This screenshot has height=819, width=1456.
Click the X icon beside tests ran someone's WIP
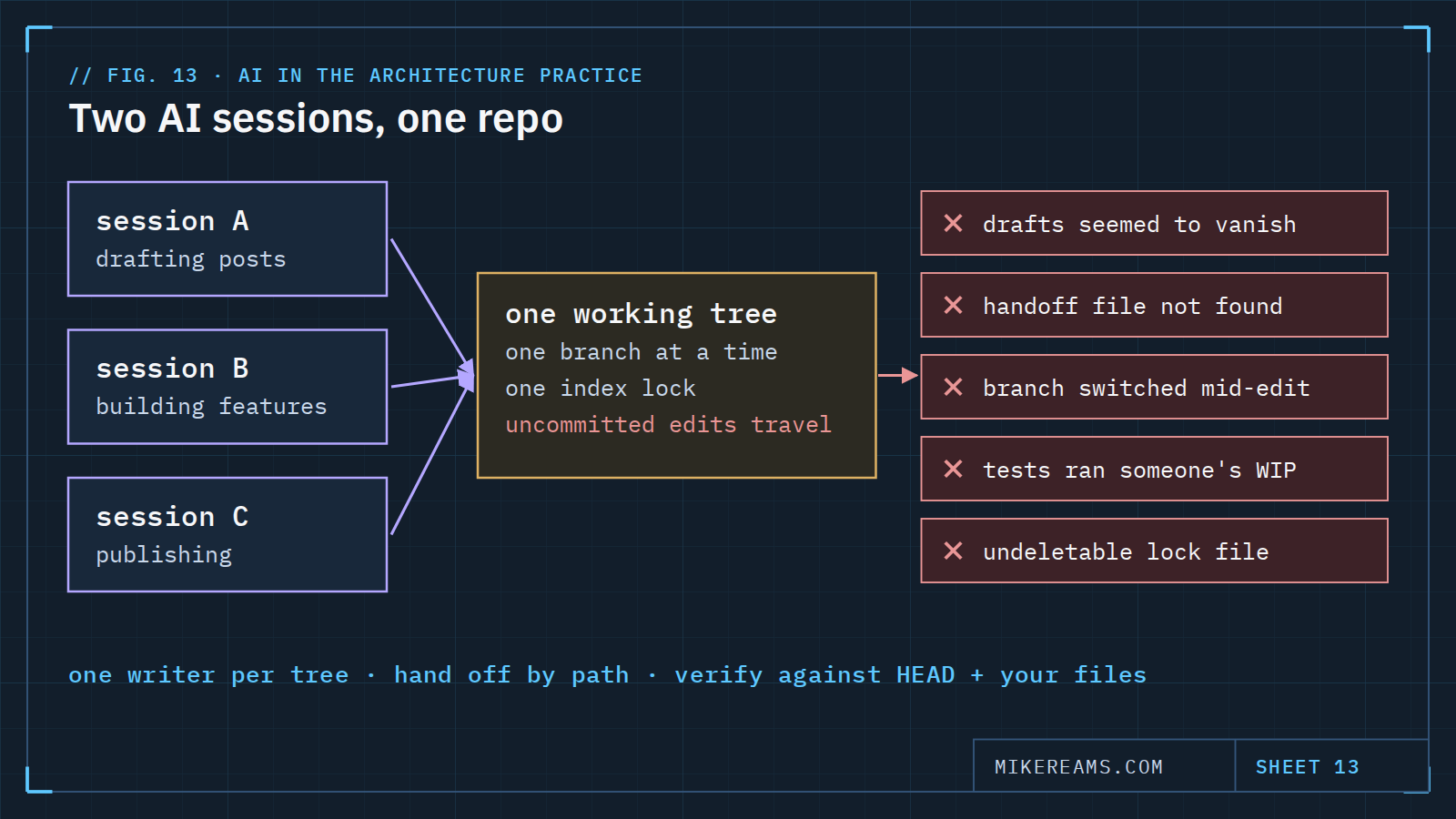[x=953, y=469]
